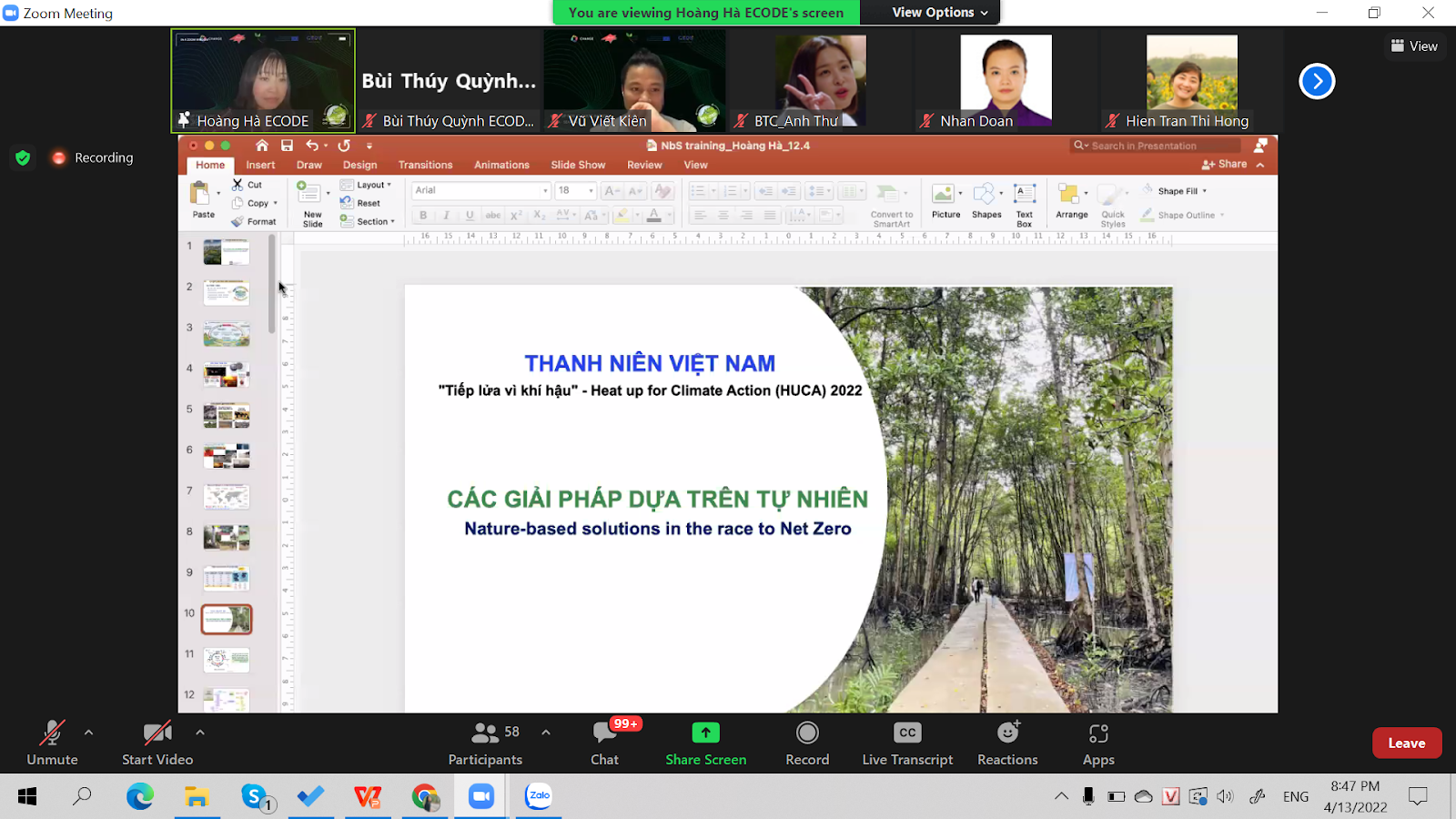Toggle italic formatting
Viewport: 1456px width, 819px height.
pos(446,216)
